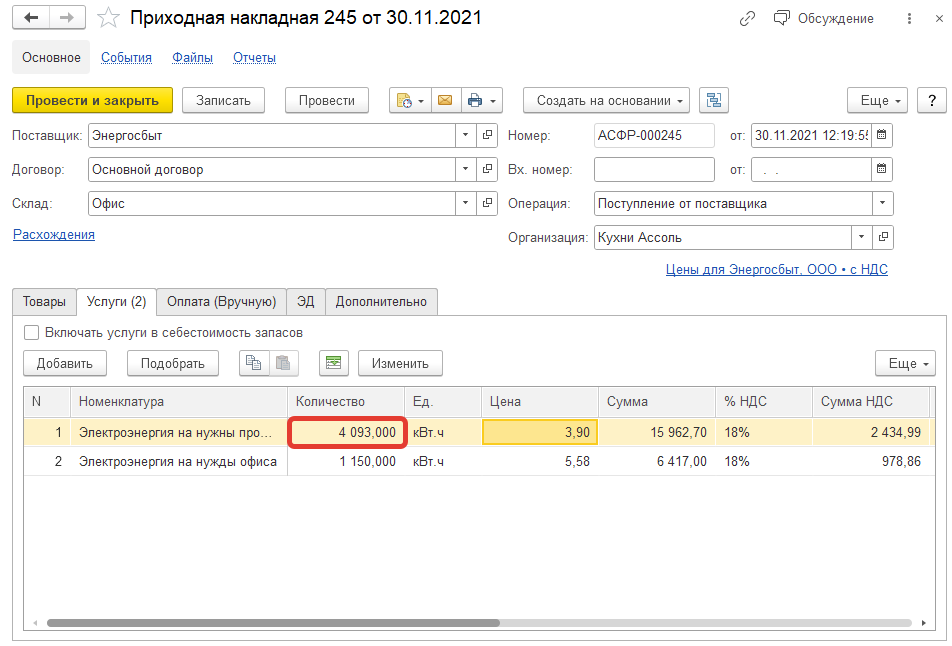This screenshot has height=646, width=952.
Task: Click Добавить row button
Action: point(65,363)
